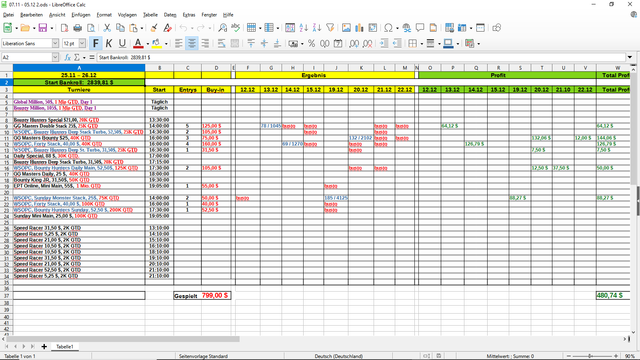Toggle underline formatting U button

tap(122, 43)
